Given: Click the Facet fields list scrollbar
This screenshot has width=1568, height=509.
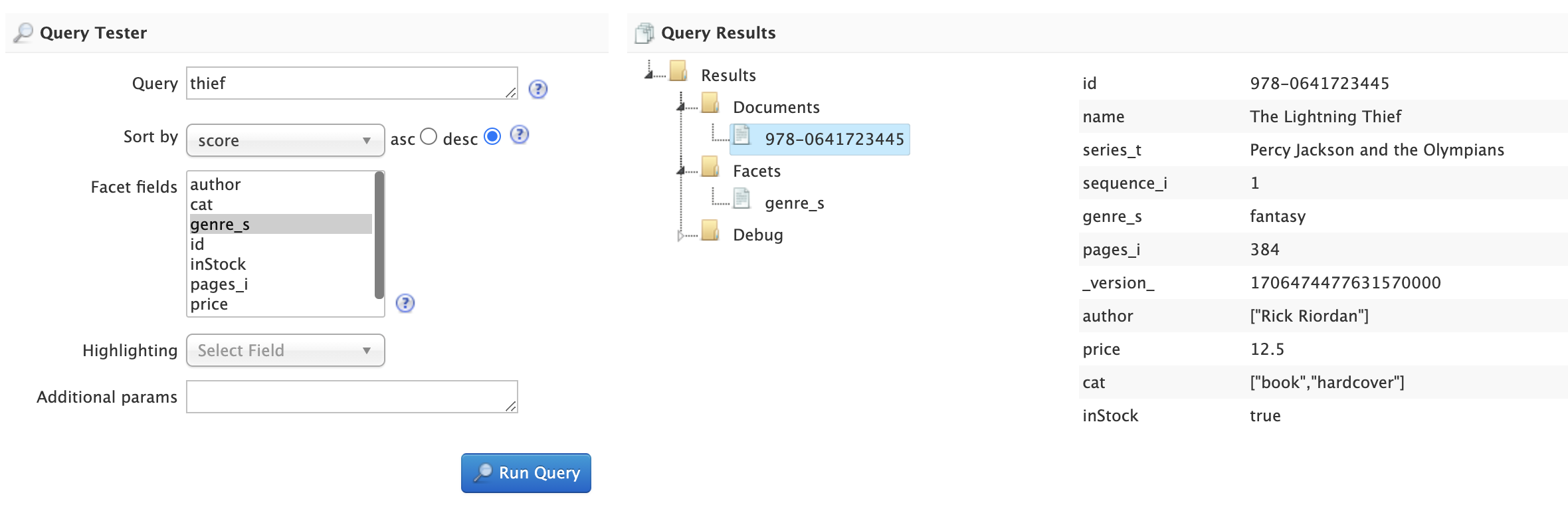Looking at the screenshot, I should [379, 236].
